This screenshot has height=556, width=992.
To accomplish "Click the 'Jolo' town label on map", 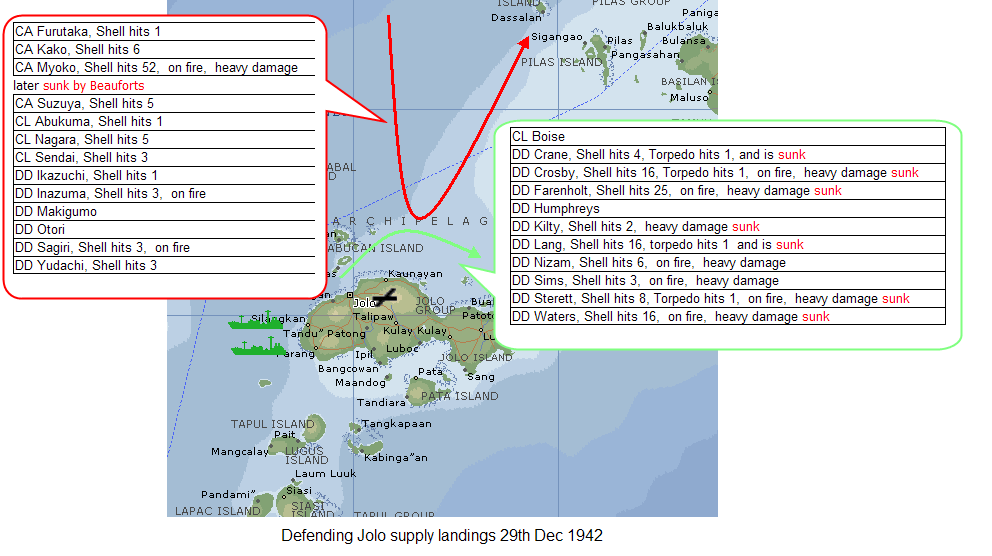I will [x=364, y=303].
